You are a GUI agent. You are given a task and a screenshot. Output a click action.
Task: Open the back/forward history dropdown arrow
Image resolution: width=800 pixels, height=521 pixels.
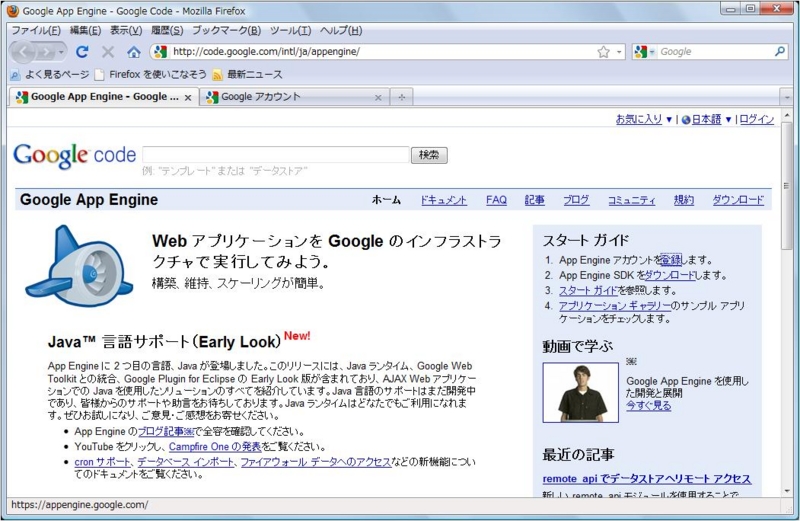pos(61,52)
